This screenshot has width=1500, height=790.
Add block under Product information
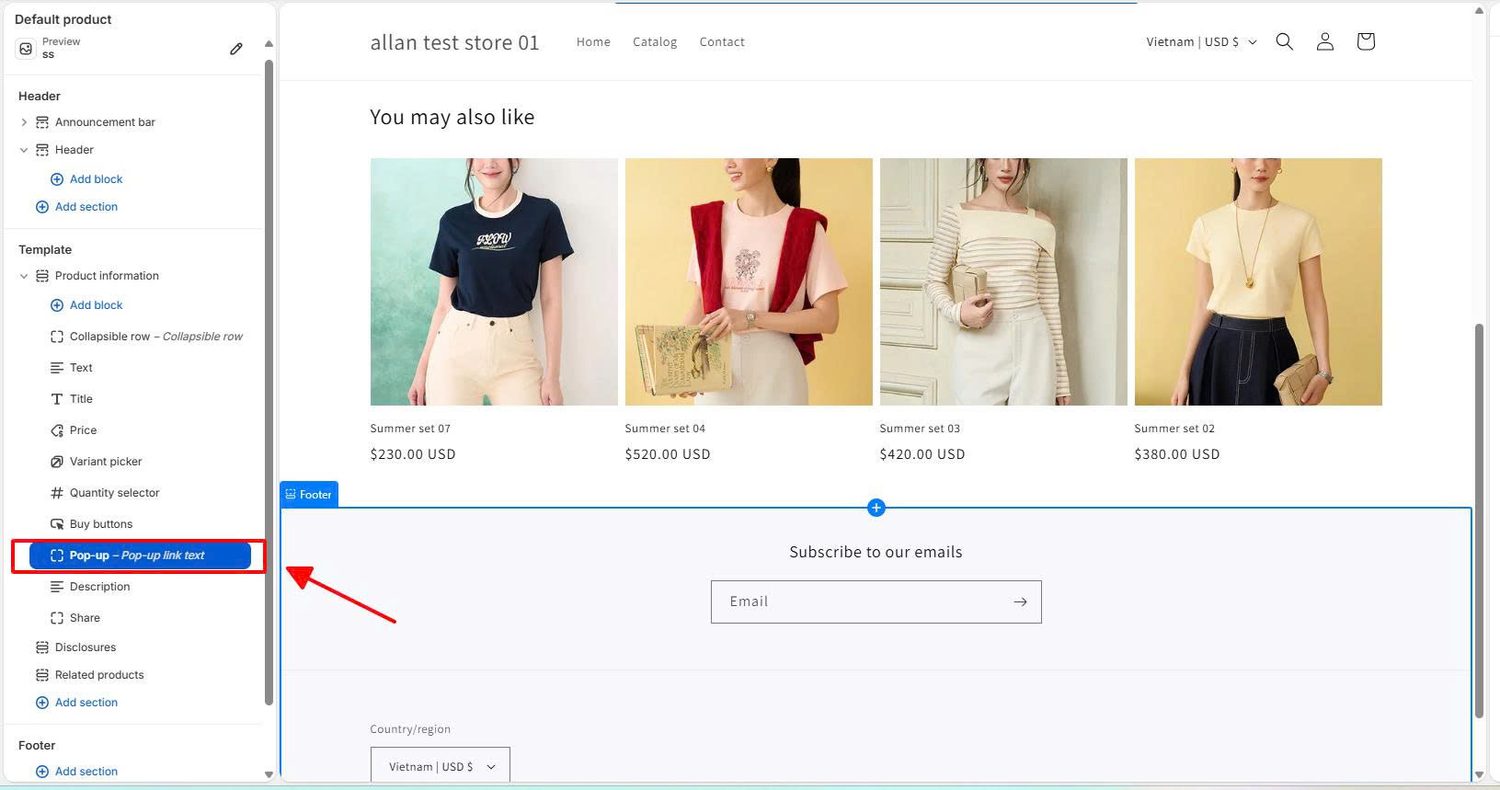coord(87,305)
